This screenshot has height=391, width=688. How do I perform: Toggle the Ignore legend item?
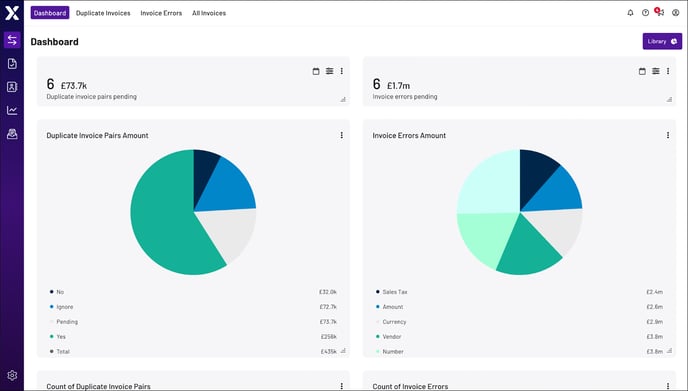tap(61, 307)
